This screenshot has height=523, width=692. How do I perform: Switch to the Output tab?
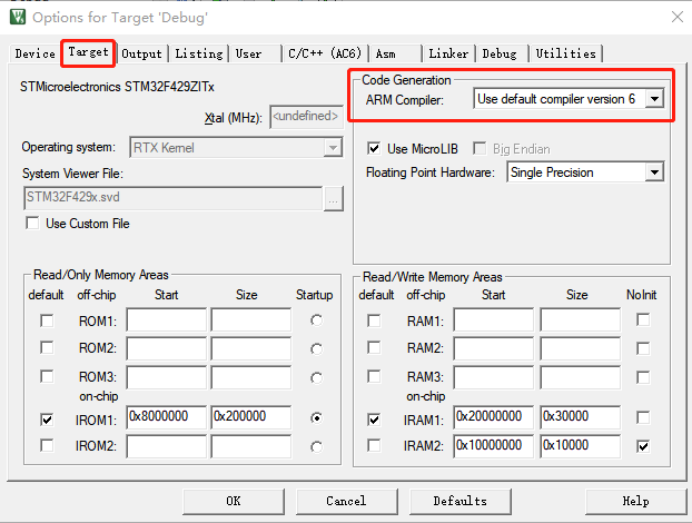(x=142, y=54)
